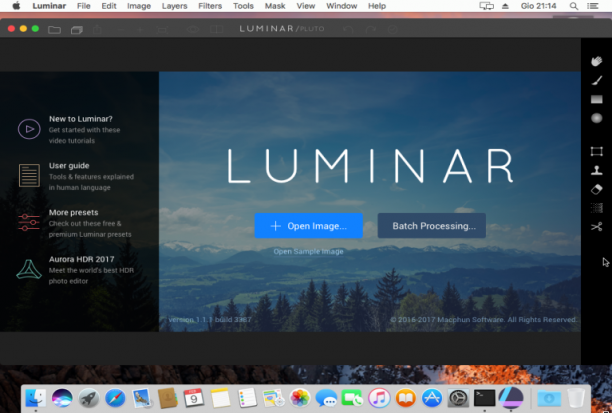The width and height of the screenshot is (612, 413).
Task: Select the Clone Stamp tool
Action: pyautogui.click(x=596, y=170)
